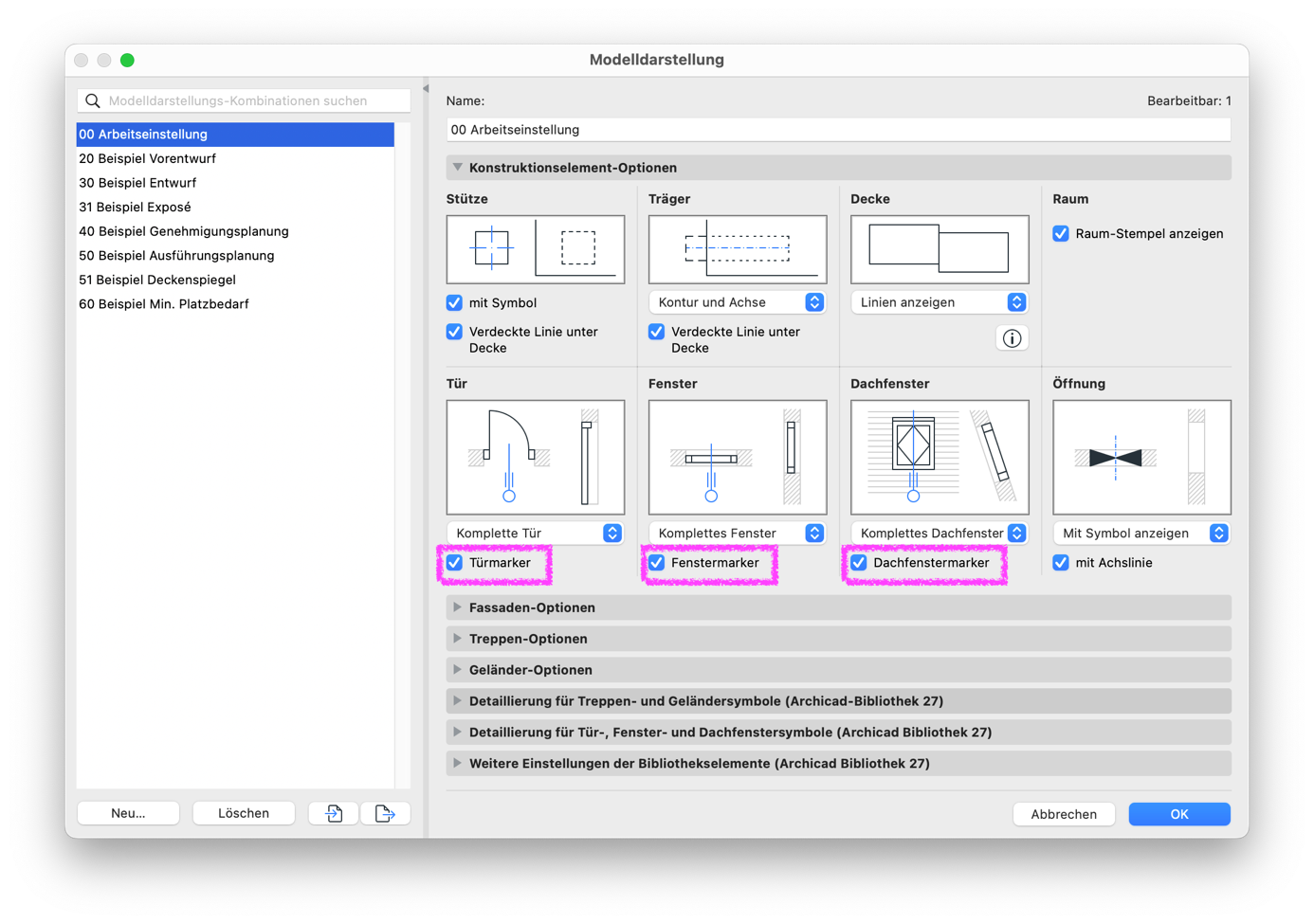The height and width of the screenshot is (924, 1314).
Task: Click the search magnifier icon
Action: pos(93,100)
